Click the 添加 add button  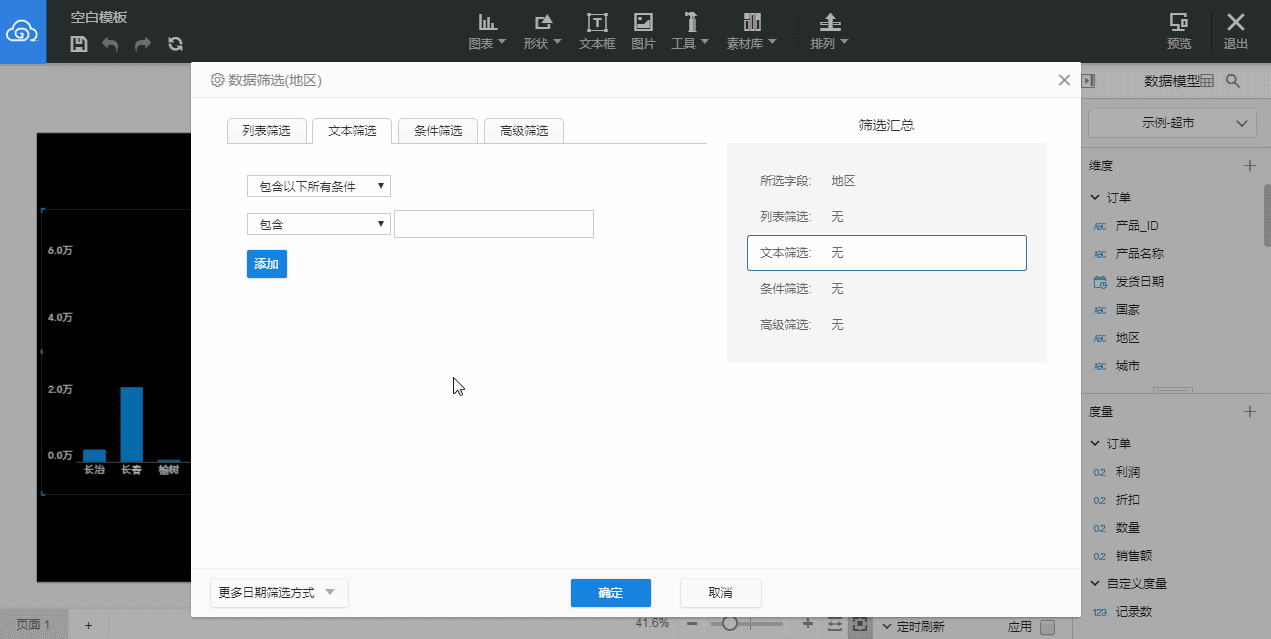[x=267, y=264]
